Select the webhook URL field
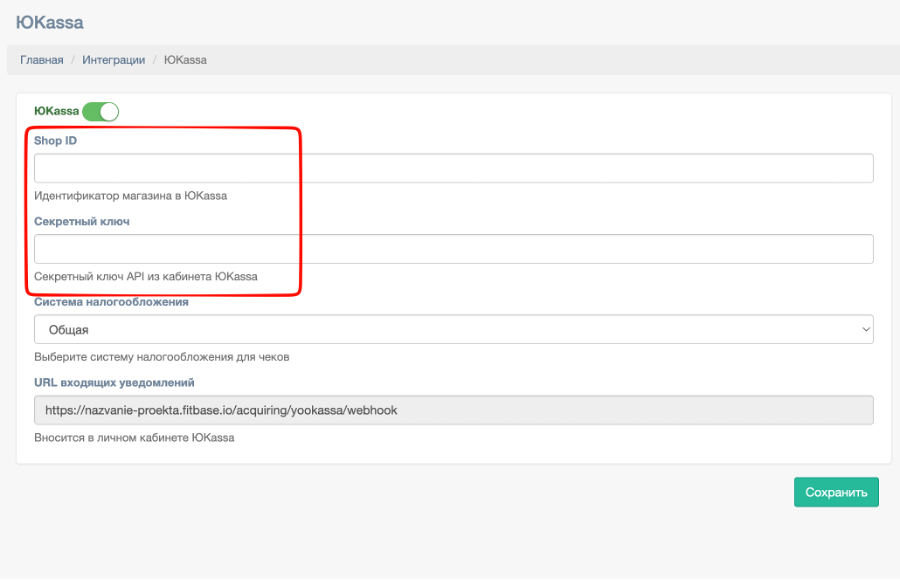 click(x=453, y=410)
